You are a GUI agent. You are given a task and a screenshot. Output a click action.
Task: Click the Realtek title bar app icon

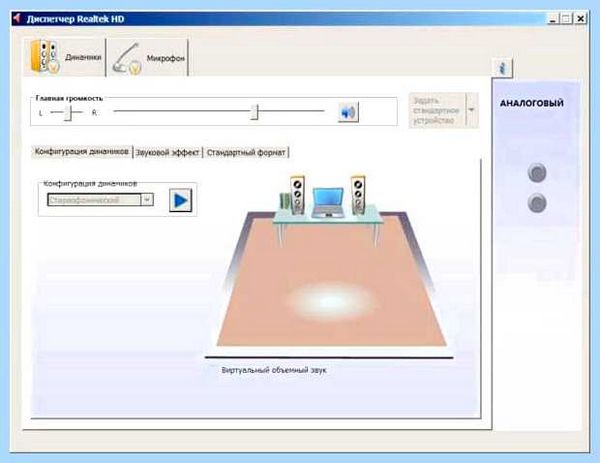pyautogui.click(x=17, y=18)
